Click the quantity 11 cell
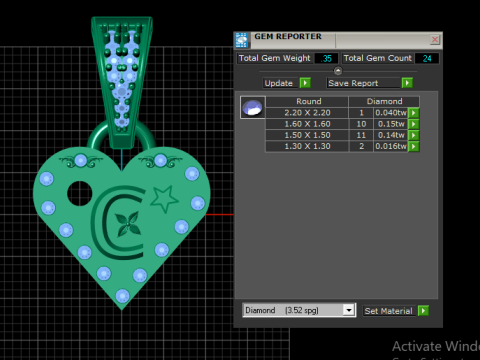Screen dimensions: 480x360 tap(361, 135)
